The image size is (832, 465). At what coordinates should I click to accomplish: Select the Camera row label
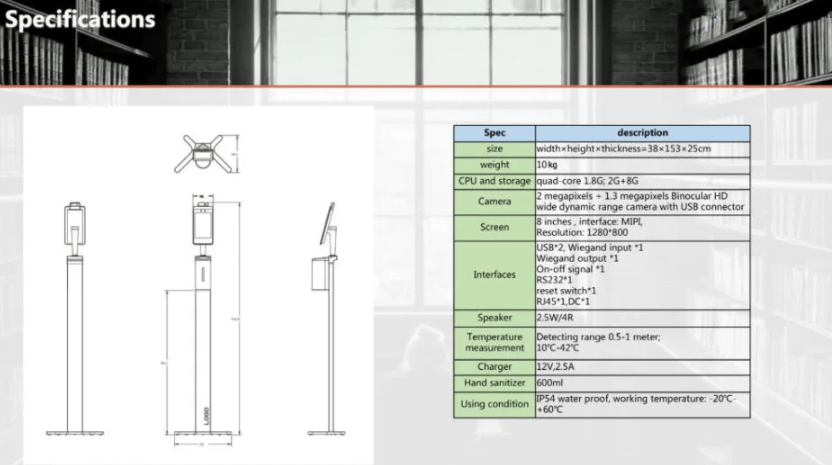coord(494,201)
